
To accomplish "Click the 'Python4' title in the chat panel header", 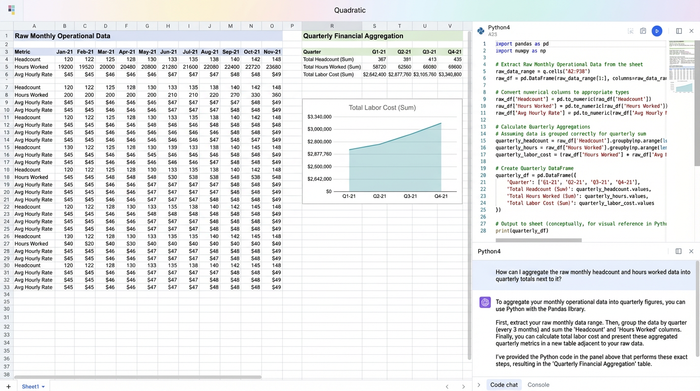I will point(489,251).
